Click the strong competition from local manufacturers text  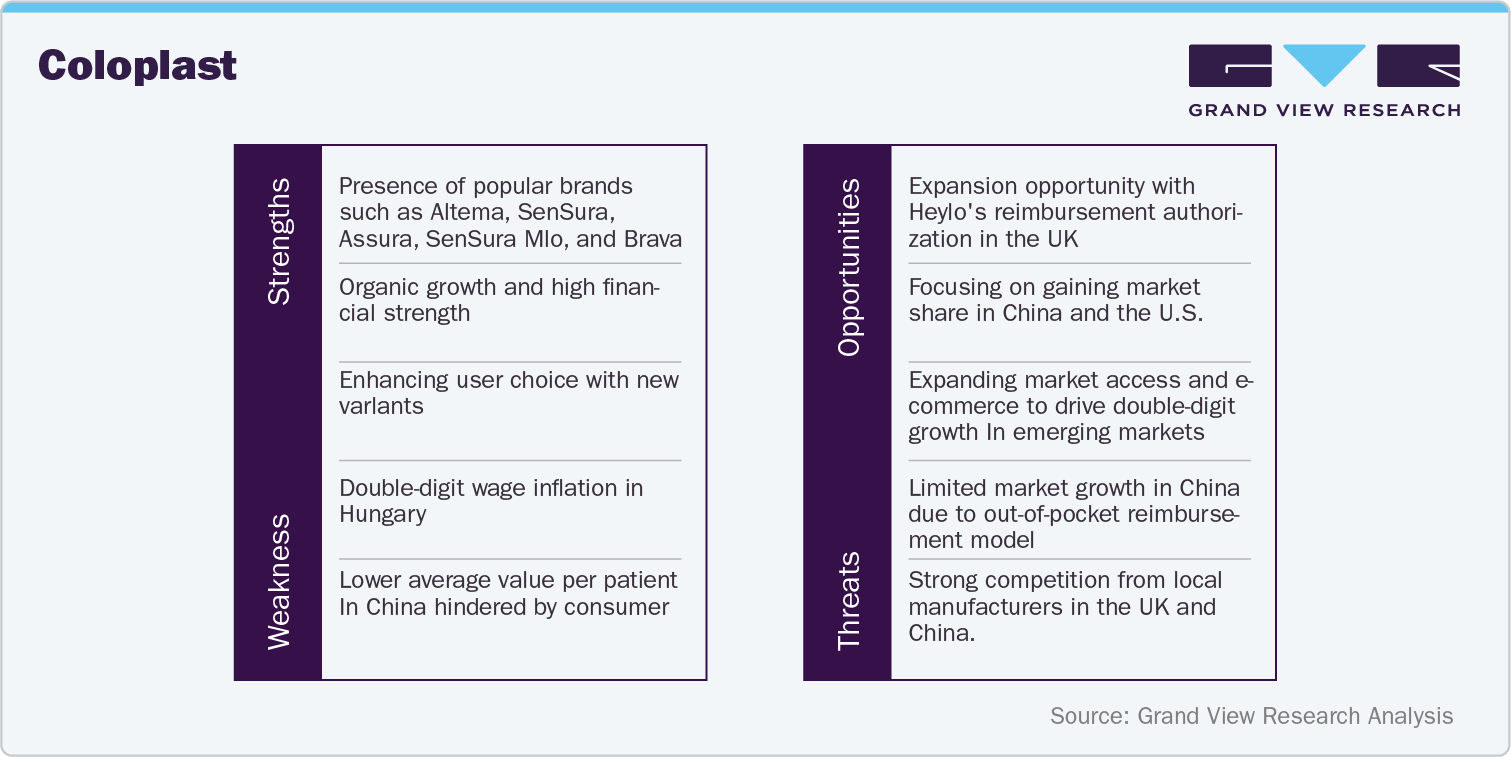coord(1065,606)
